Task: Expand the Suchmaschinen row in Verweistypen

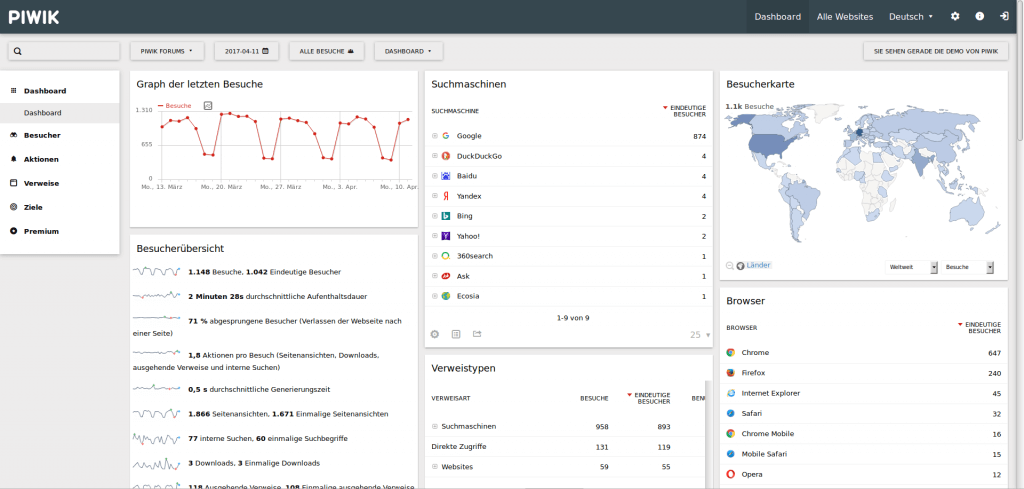Action: 435,426
